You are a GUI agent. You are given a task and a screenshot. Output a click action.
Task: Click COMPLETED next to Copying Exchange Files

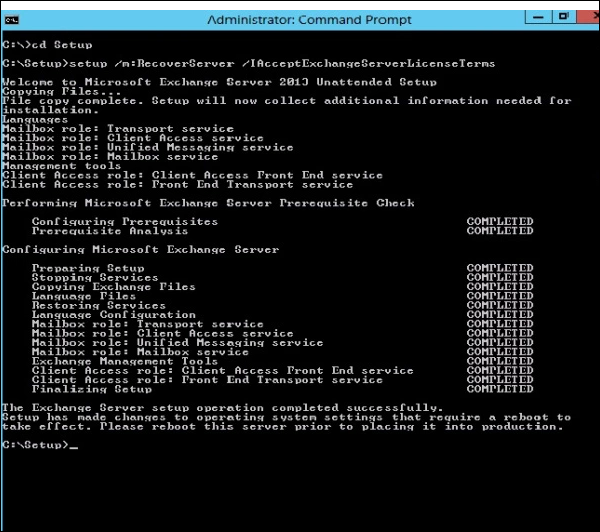[500, 287]
